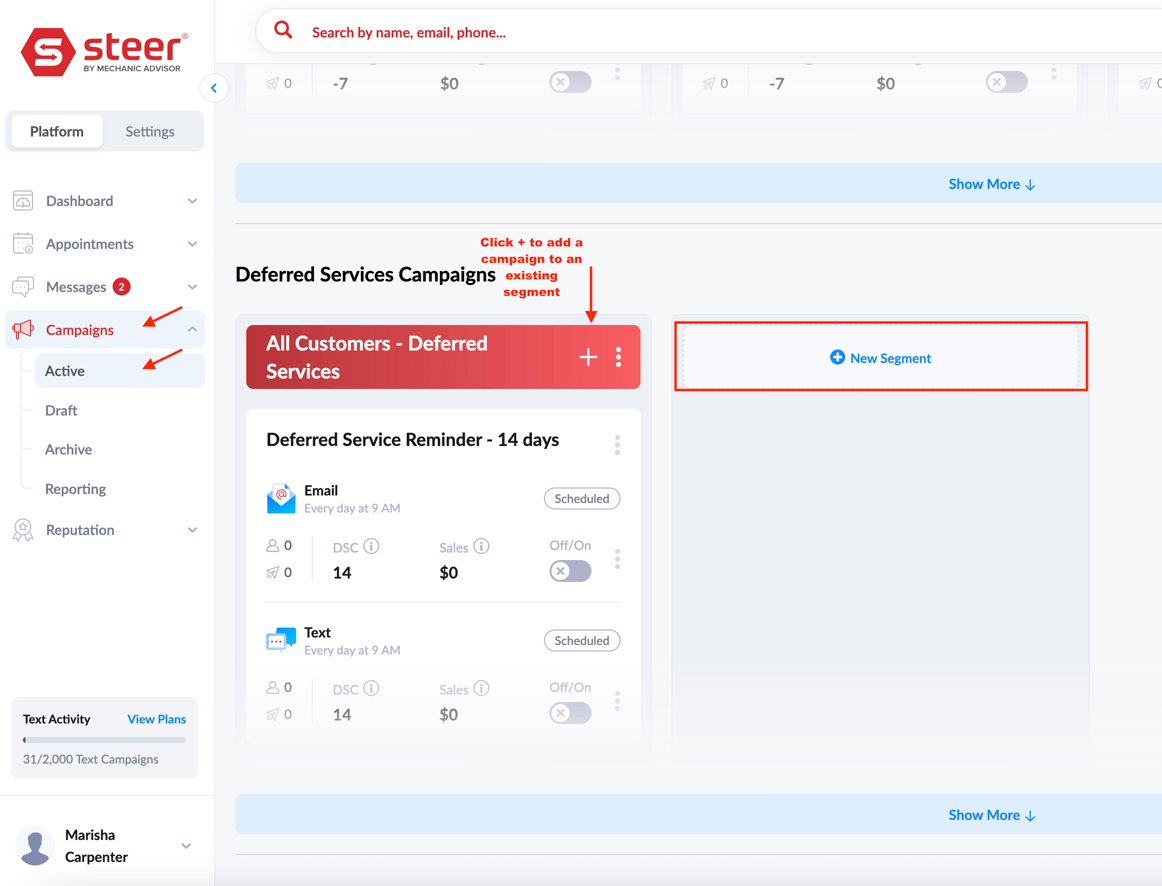Select Draft under Campaigns

61,410
